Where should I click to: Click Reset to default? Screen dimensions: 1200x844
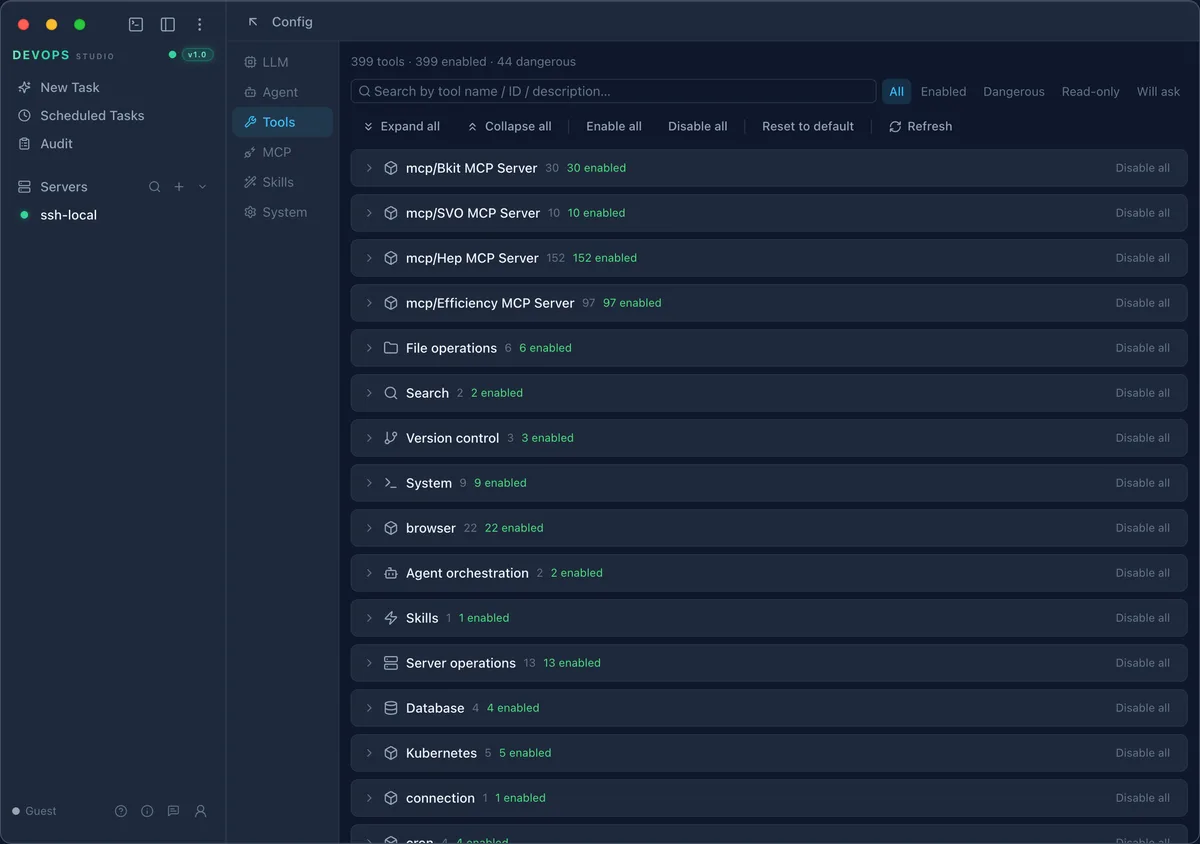(808, 126)
